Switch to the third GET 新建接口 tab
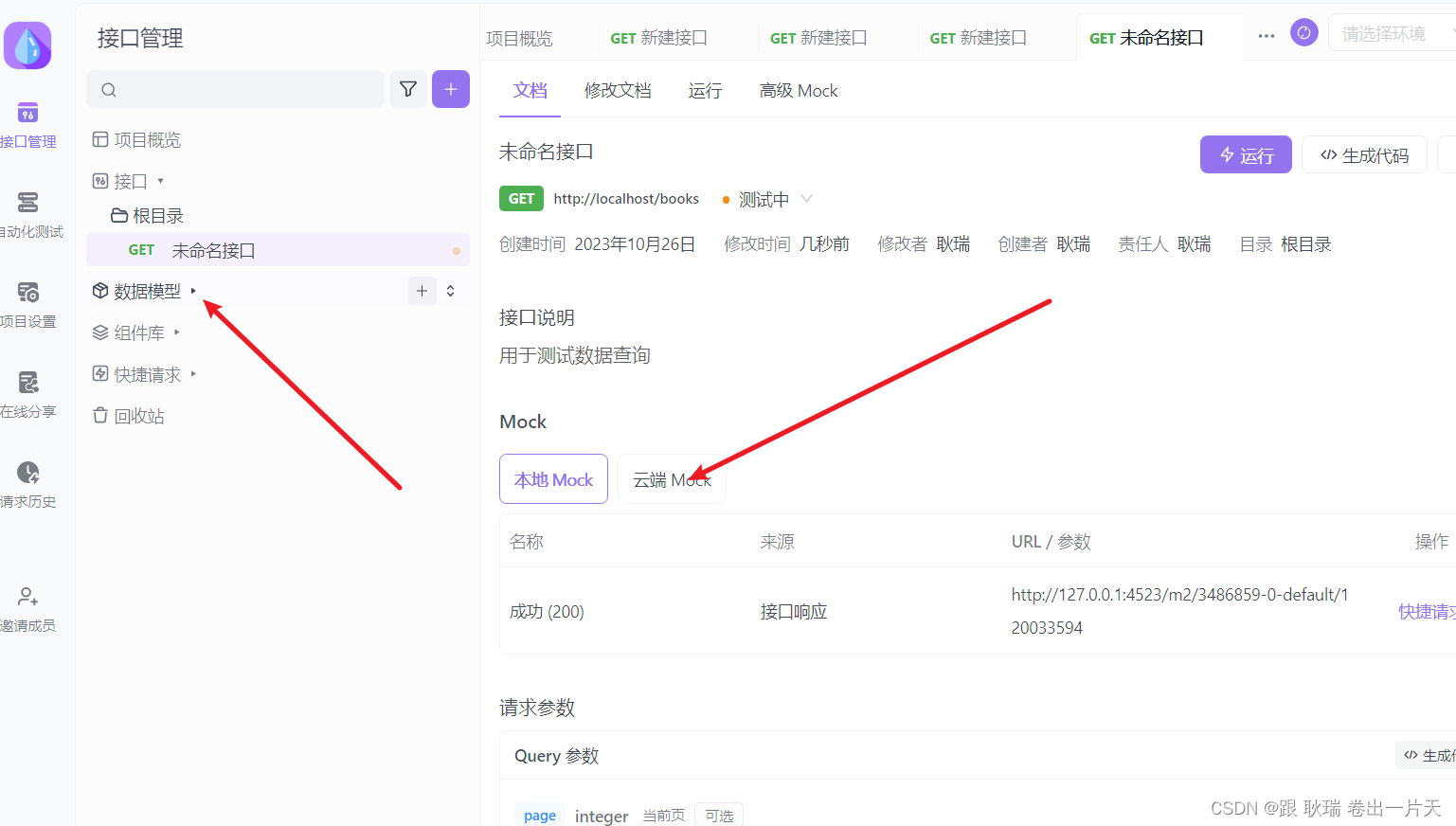This screenshot has width=1456, height=826. (978, 38)
